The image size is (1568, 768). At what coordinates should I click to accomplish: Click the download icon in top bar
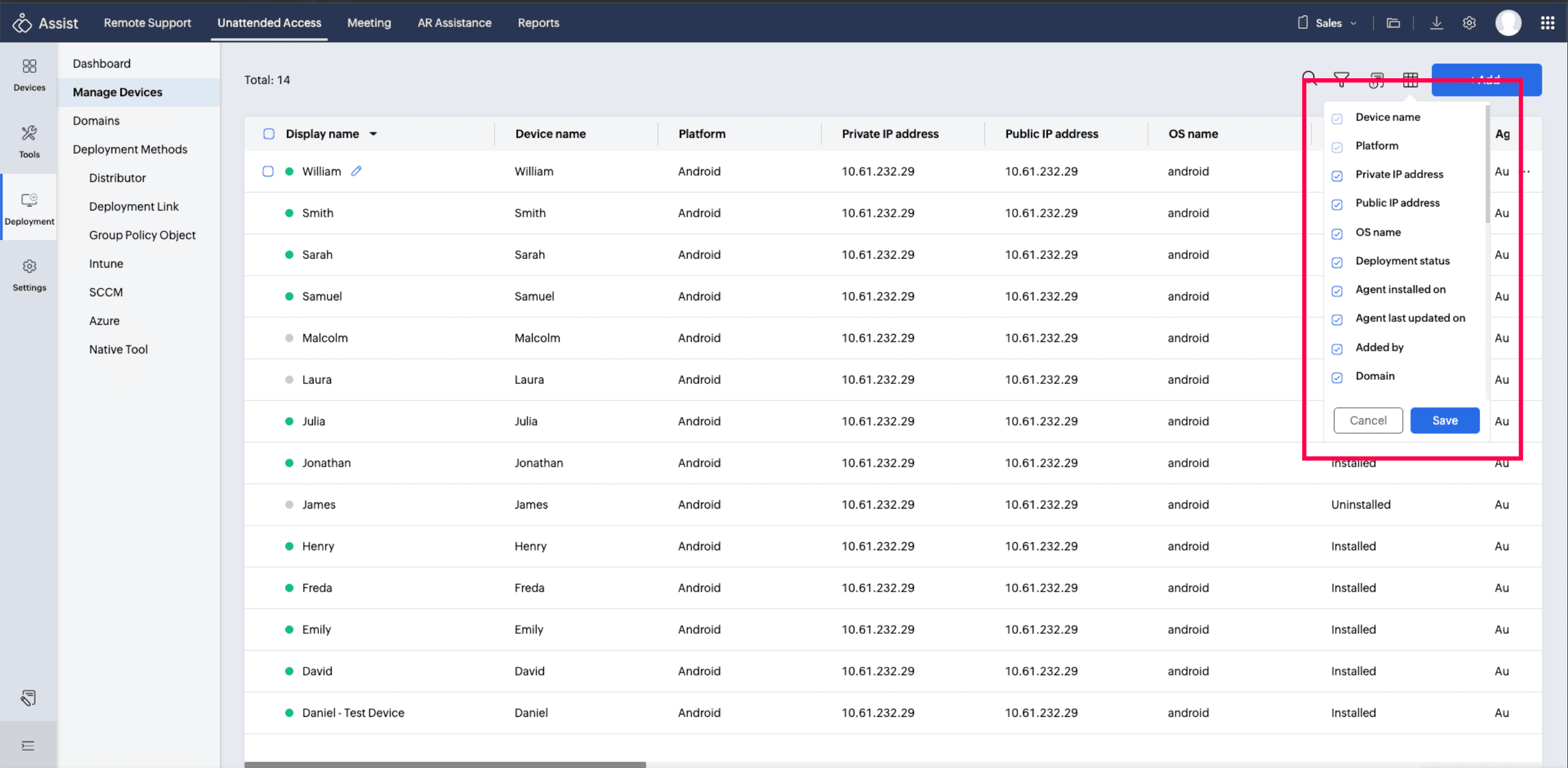point(1436,23)
